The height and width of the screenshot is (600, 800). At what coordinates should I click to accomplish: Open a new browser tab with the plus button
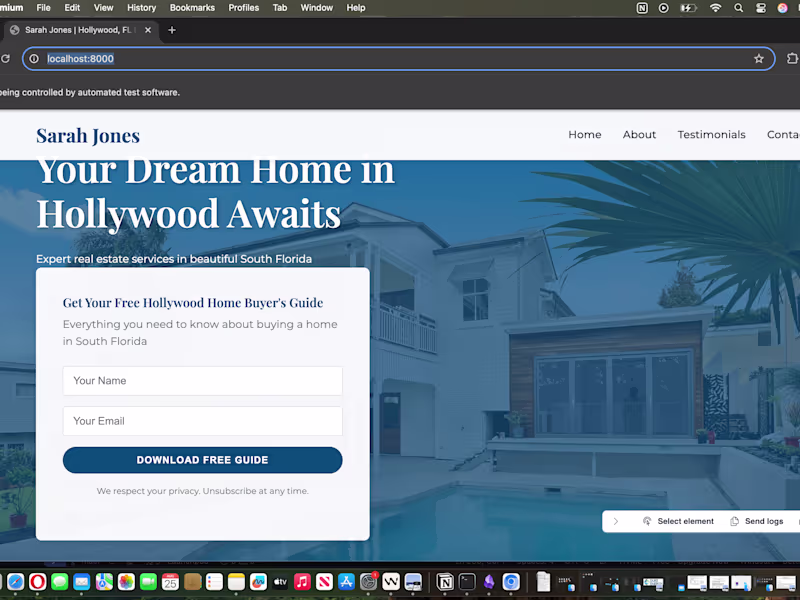(170, 30)
